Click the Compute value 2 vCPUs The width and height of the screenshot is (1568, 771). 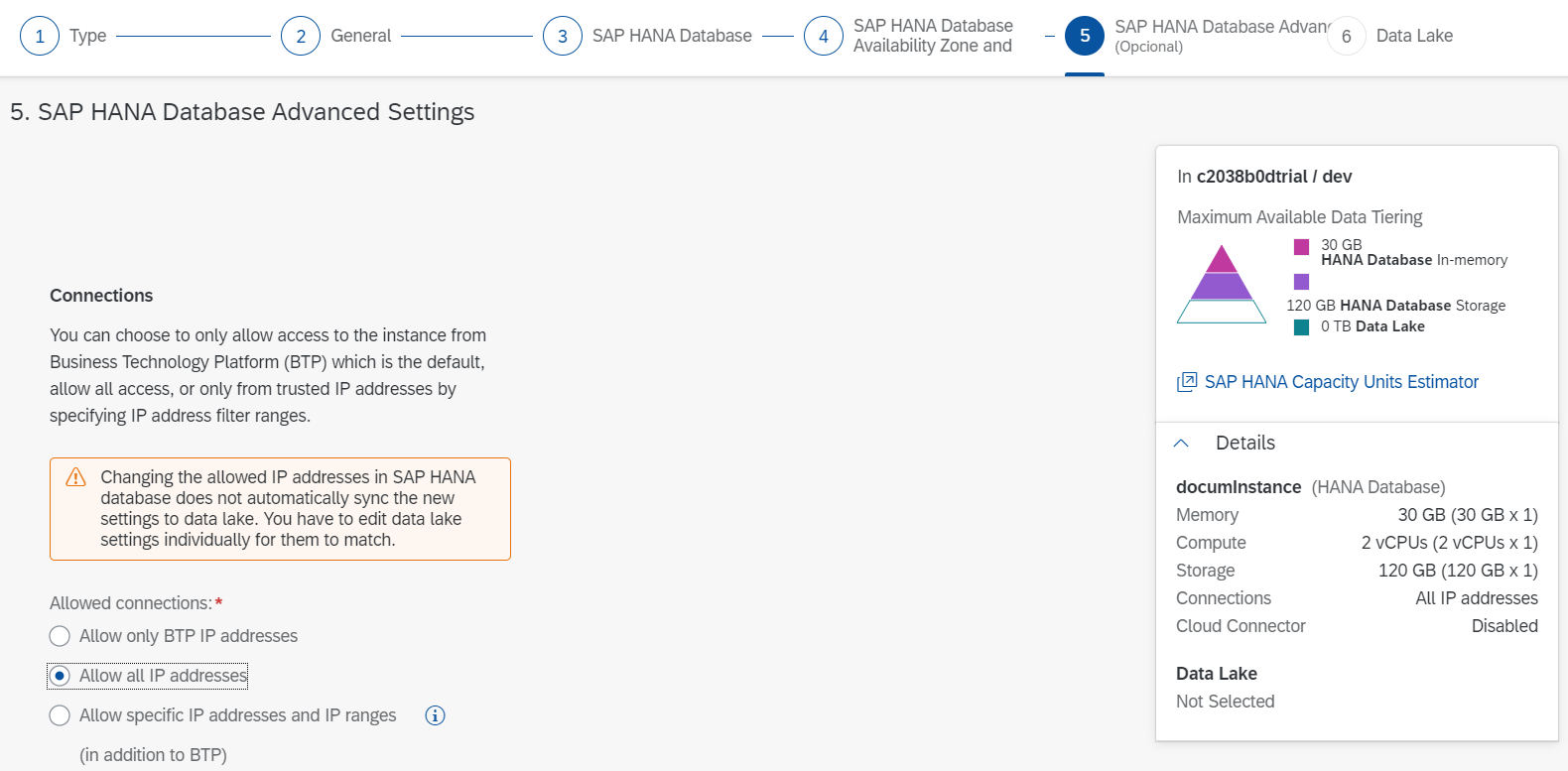pos(1450,543)
